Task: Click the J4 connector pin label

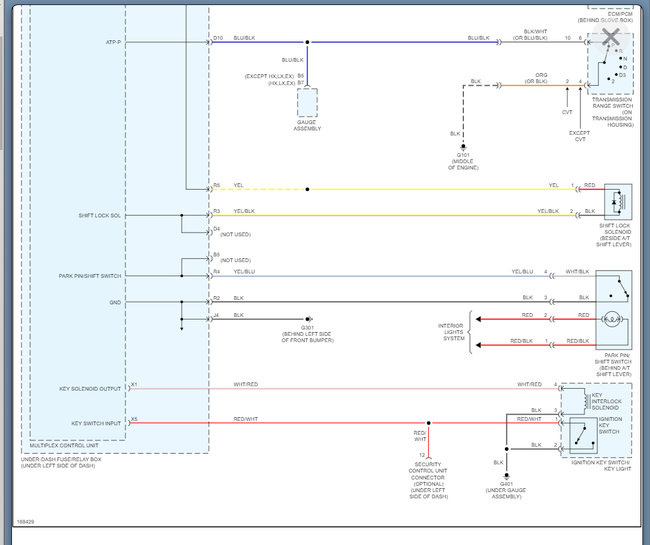Action: [x=216, y=315]
